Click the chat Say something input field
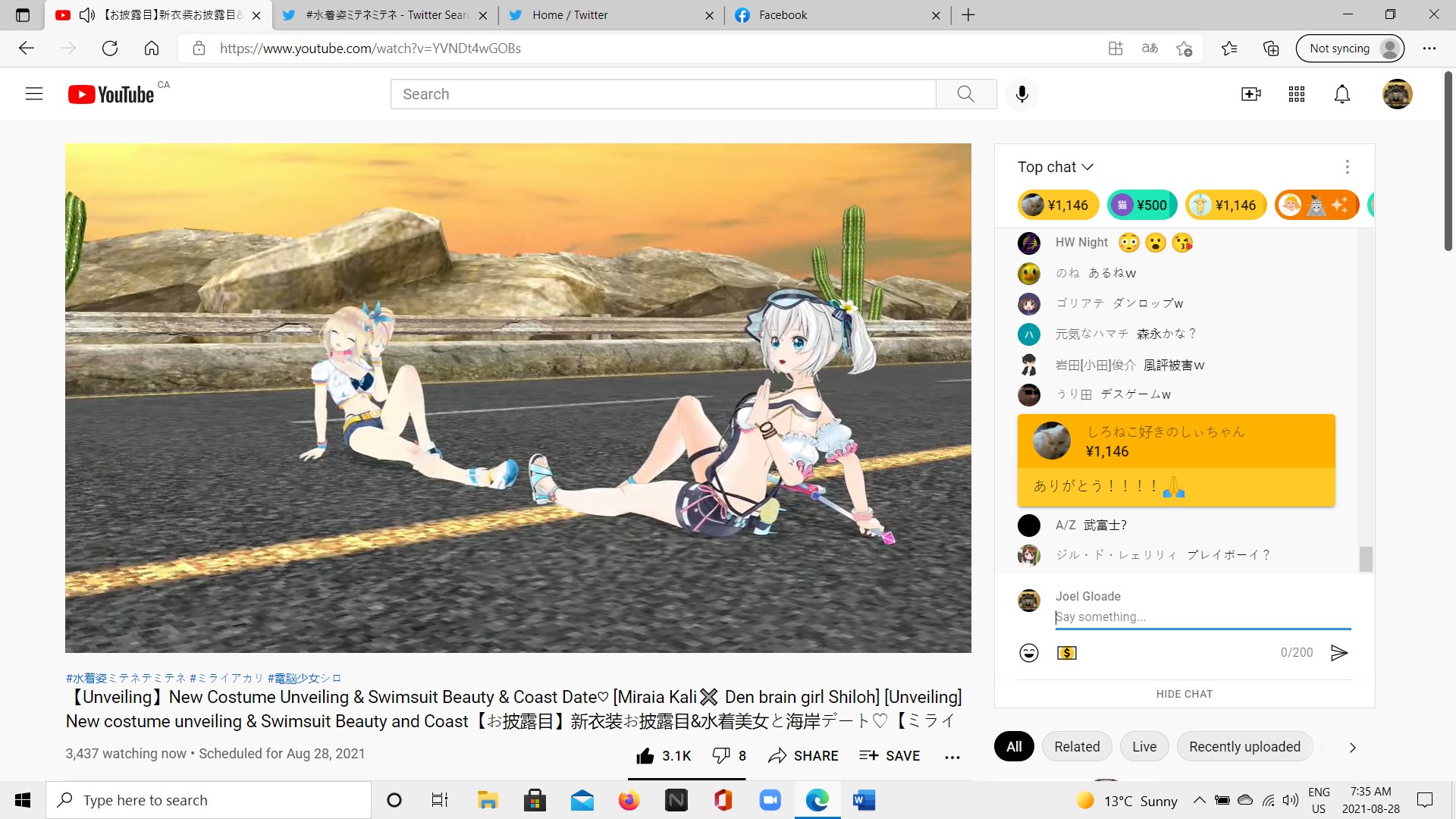The height and width of the screenshot is (819, 1456). point(1202,617)
